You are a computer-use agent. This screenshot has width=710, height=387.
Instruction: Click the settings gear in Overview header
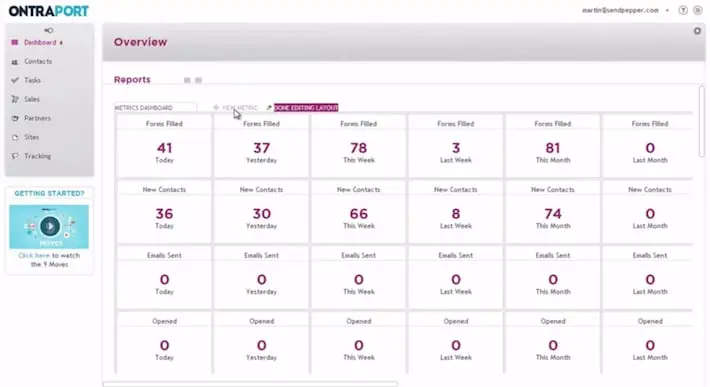[697, 31]
